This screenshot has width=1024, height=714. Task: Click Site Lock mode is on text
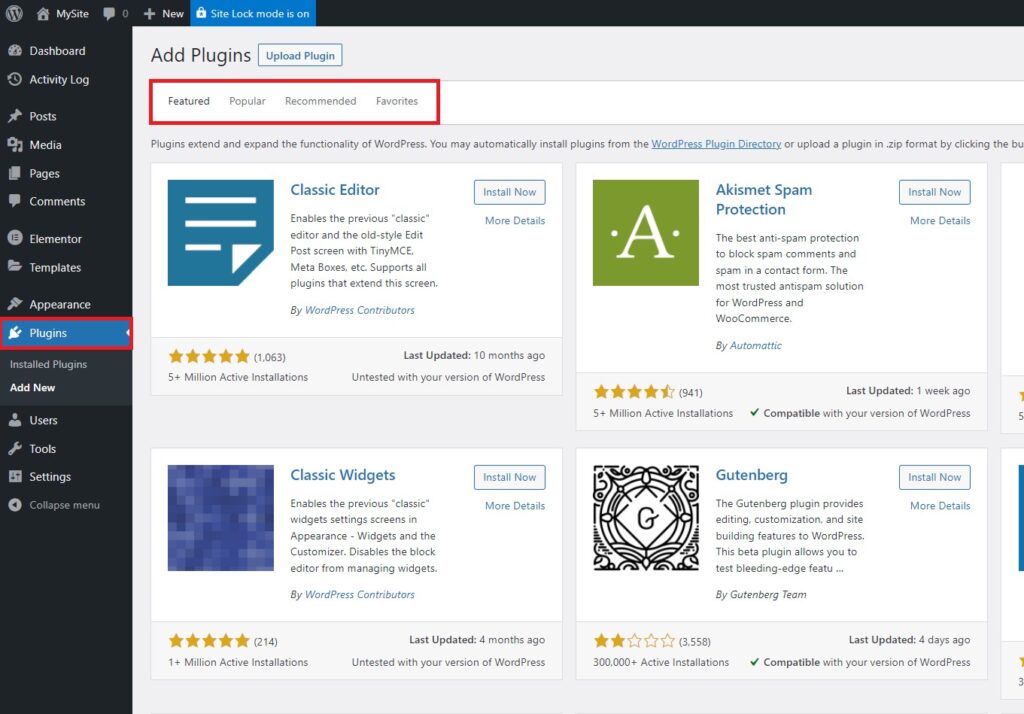260,14
